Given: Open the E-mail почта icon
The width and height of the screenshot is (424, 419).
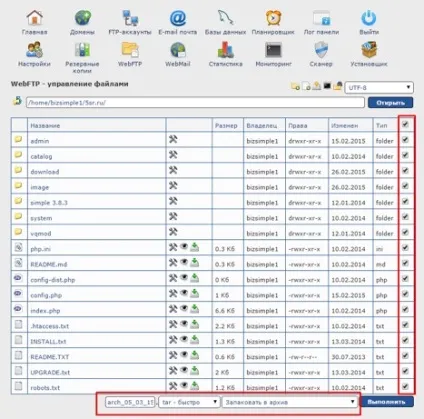Looking at the screenshot, I should click(178, 18).
